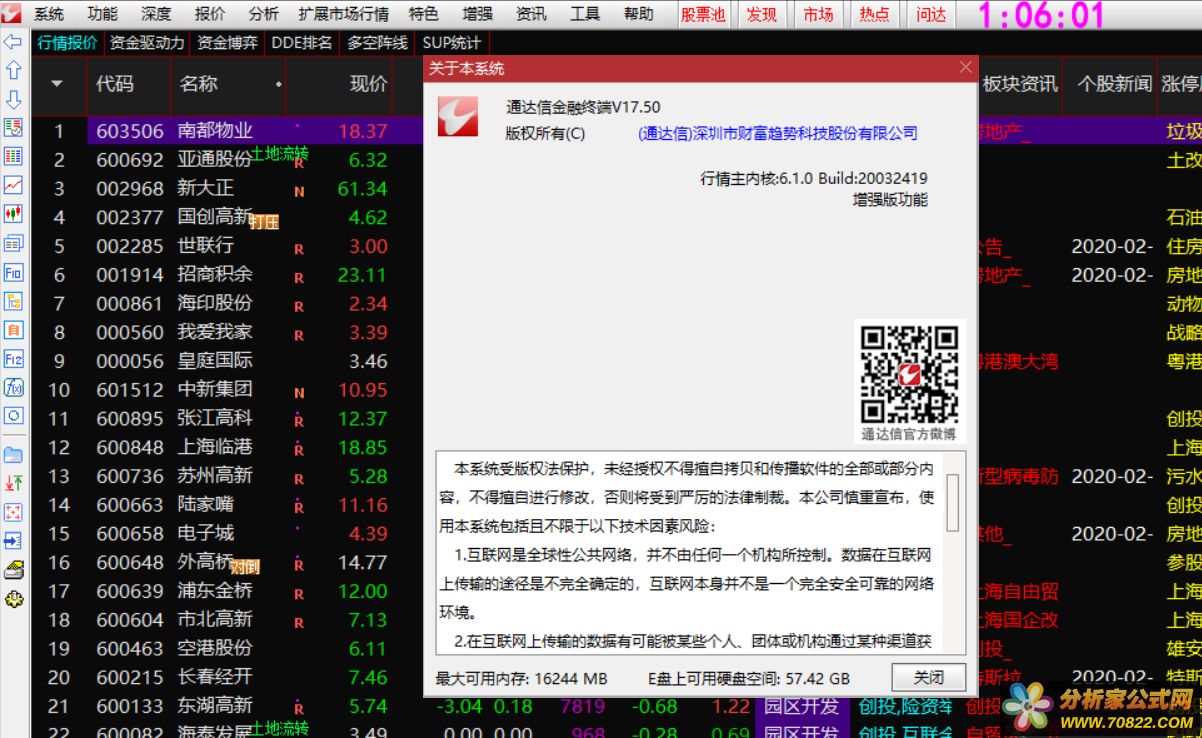Click the down arrow icon in left sidebar
The image size is (1202, 738).
point(13,99)
